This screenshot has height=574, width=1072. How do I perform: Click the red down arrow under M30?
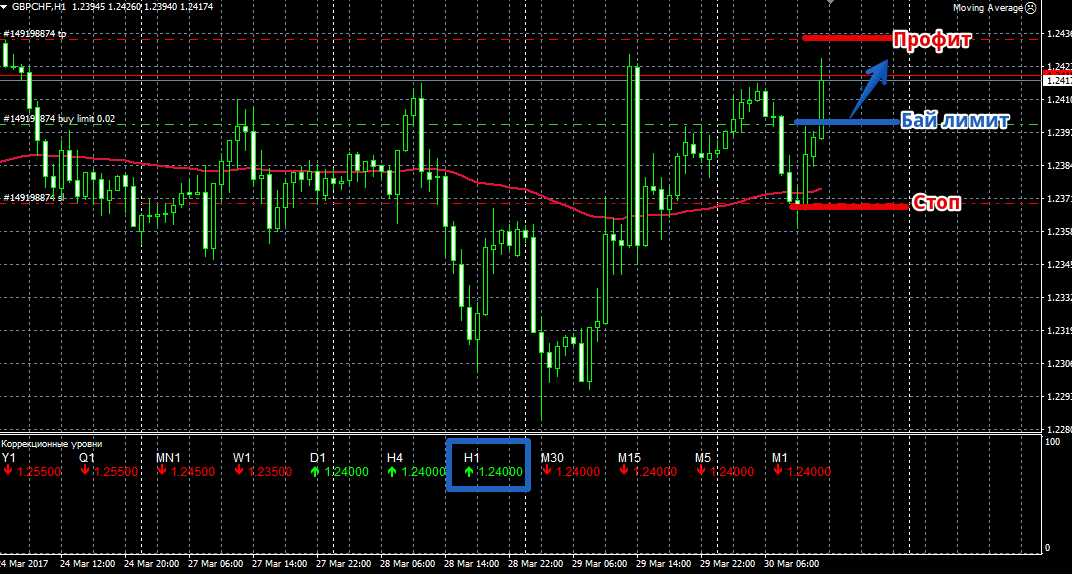pyautogui.click(x=547, y=472)
